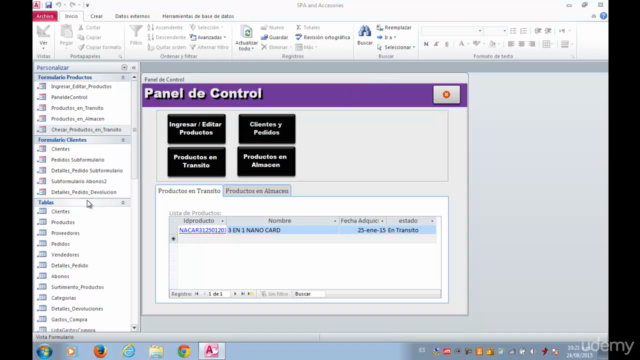Collapse the Formulario Productos group
640x360 pixels.
pos(123,77)
